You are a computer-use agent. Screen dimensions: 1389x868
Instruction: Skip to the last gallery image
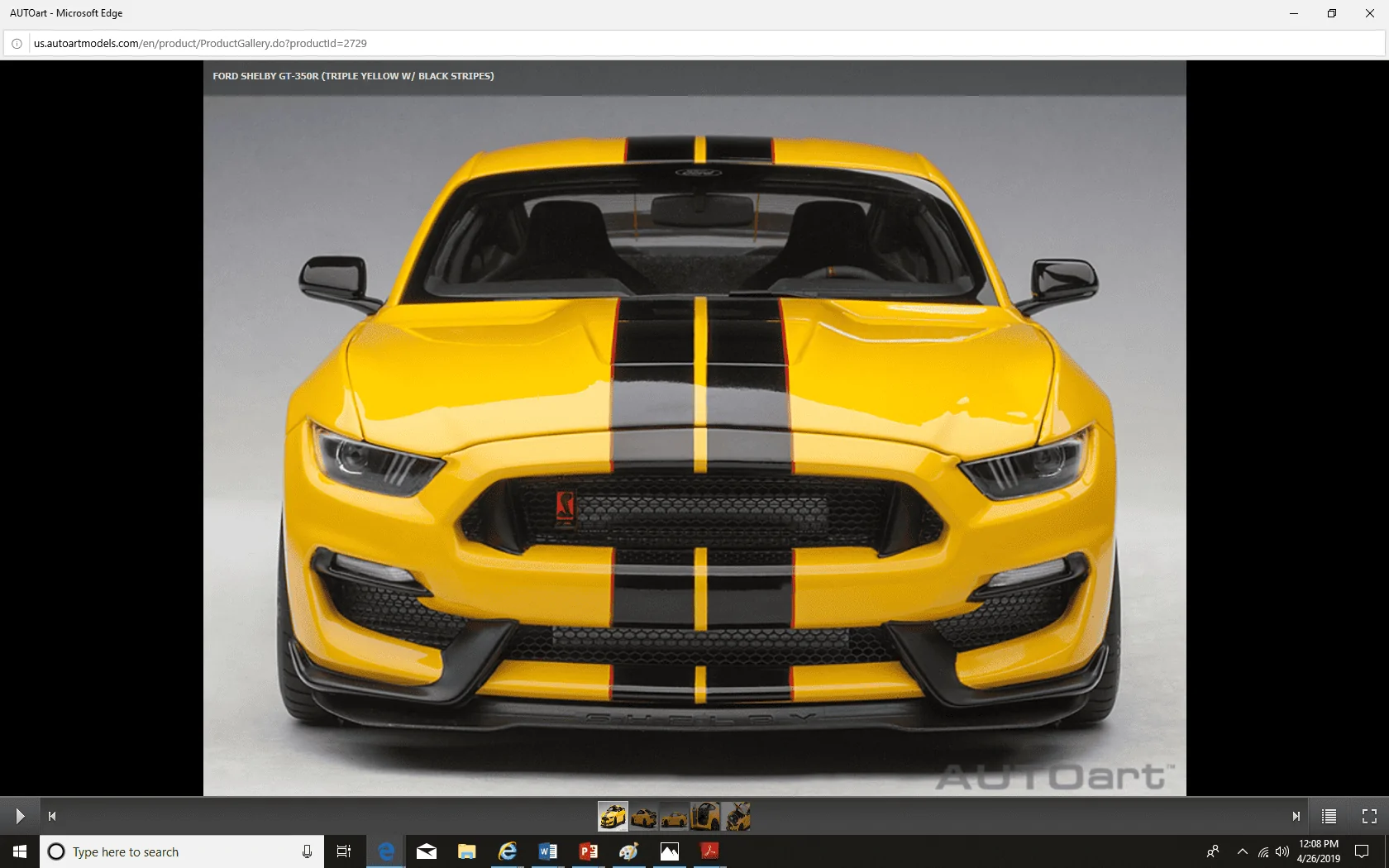(1296, 816)
